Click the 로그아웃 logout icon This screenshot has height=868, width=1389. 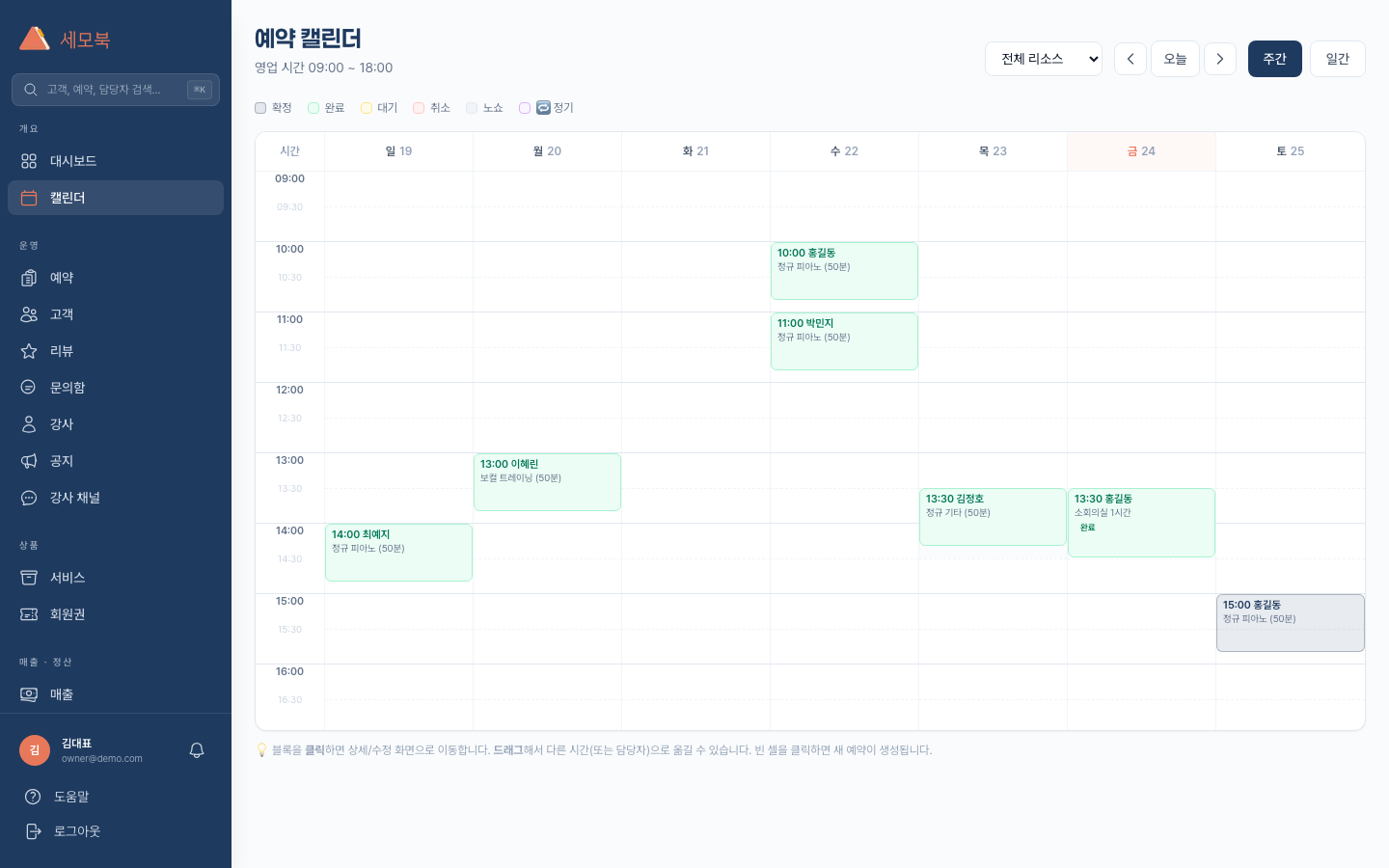(x=33, y=831)
